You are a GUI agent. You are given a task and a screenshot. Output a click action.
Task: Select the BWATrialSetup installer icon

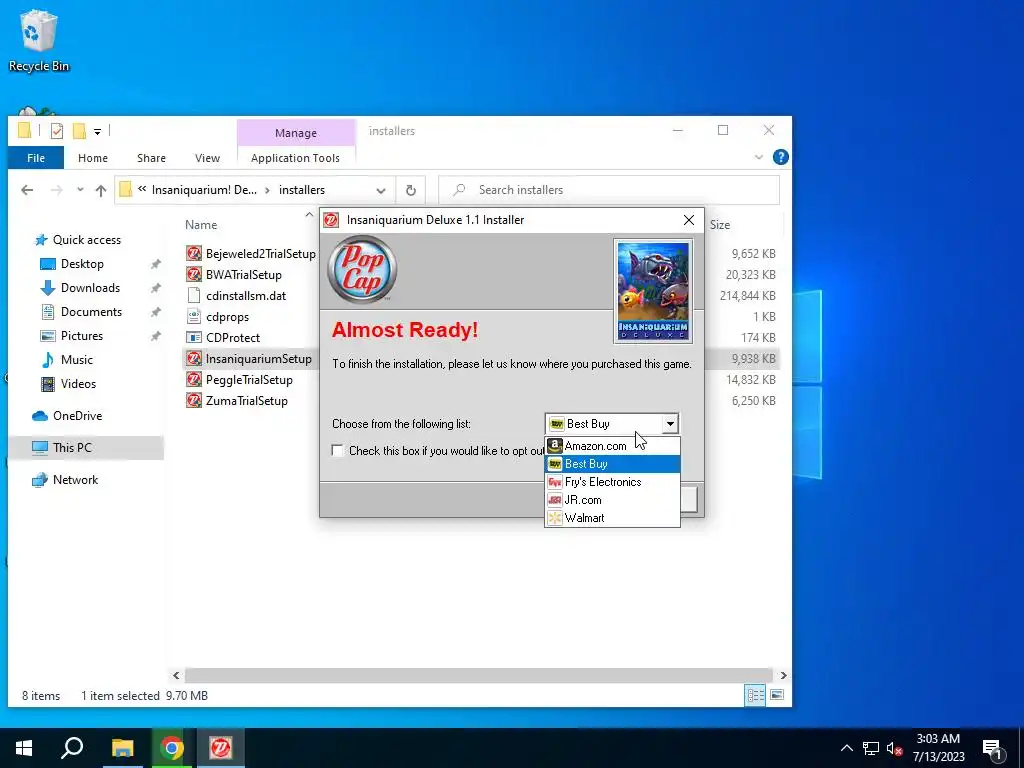pos(193,274)
